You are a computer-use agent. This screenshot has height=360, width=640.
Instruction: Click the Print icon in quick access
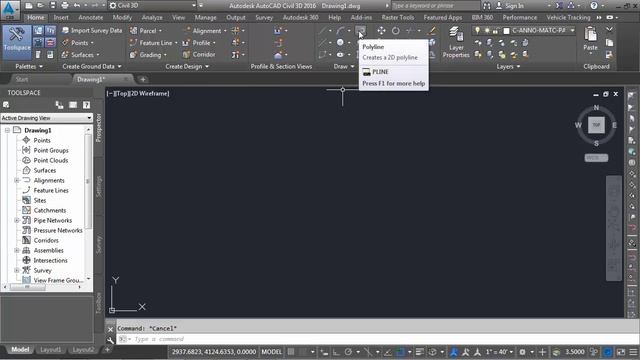click(65, 5)
